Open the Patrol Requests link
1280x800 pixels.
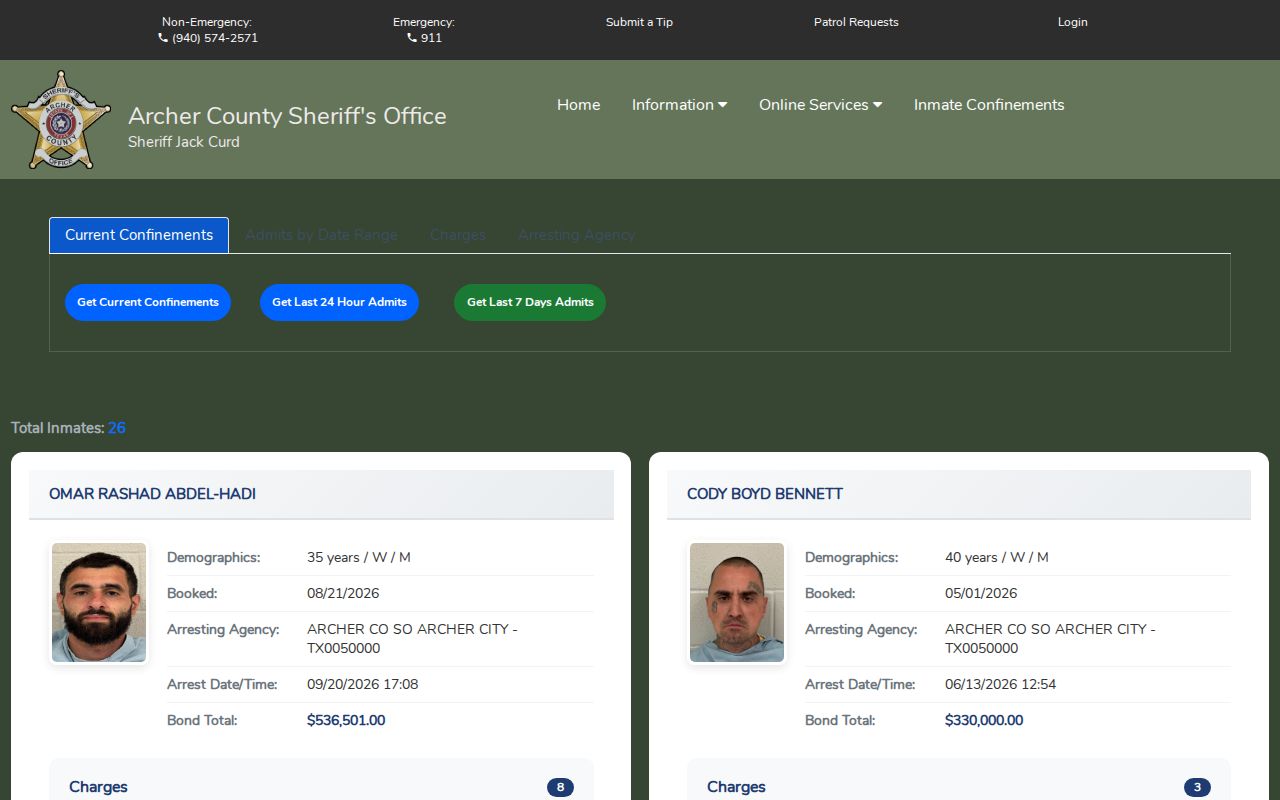pyautogui.click(x=856, y=22)
